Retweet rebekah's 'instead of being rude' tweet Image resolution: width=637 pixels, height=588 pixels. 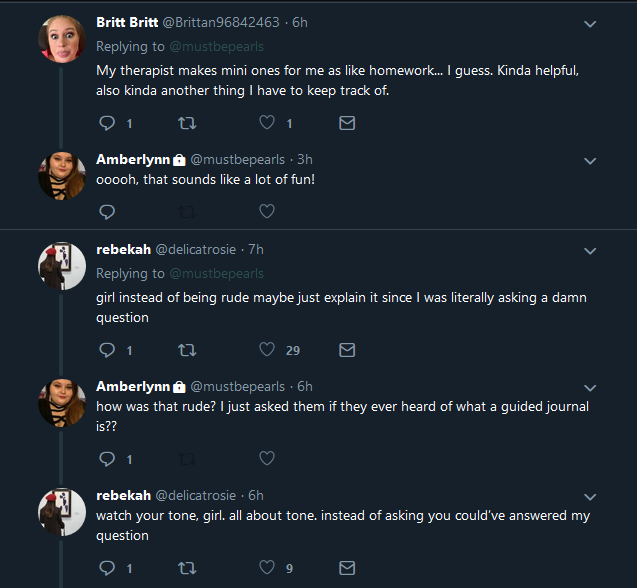[x=187, y=350]
